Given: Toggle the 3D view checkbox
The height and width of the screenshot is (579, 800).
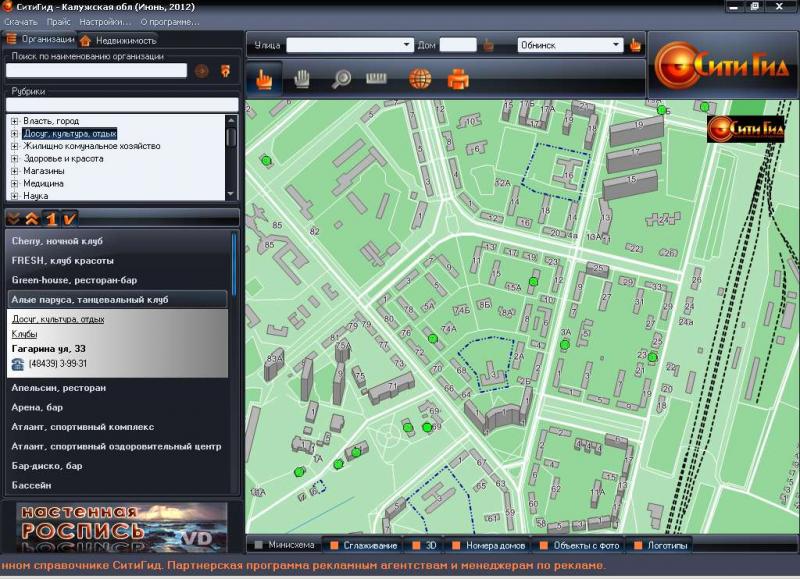Looking at the screenshot, I should coord(416,545).
